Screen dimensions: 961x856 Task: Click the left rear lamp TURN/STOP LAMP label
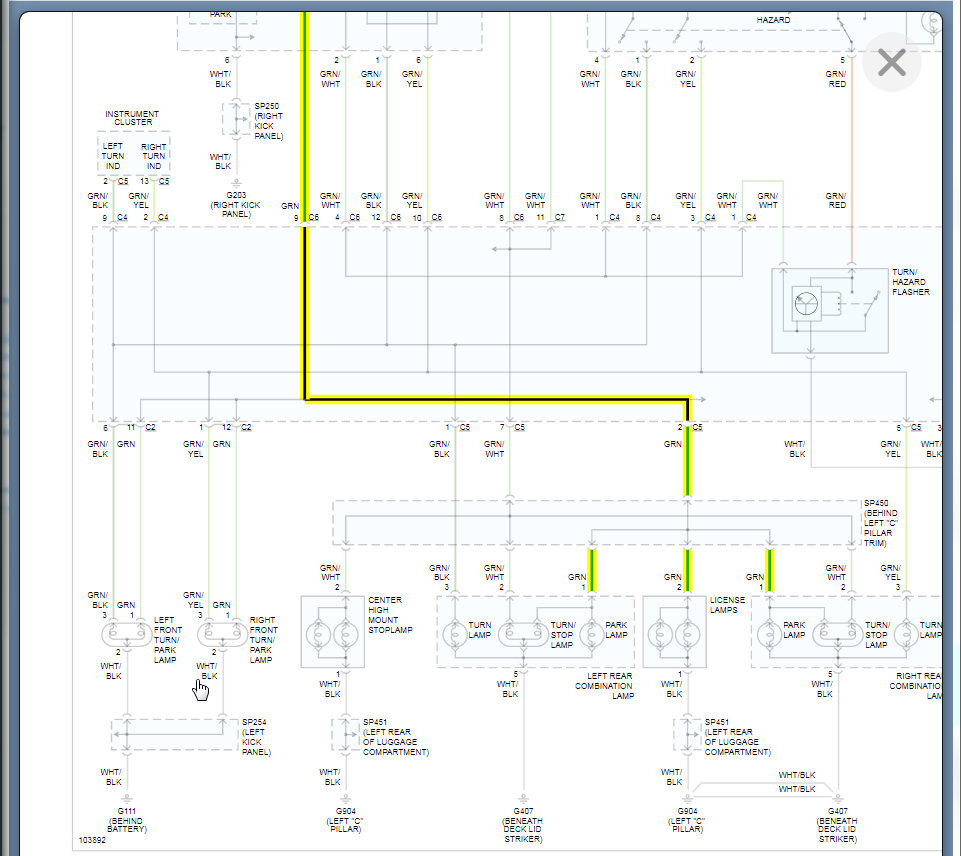coord(562,635)
